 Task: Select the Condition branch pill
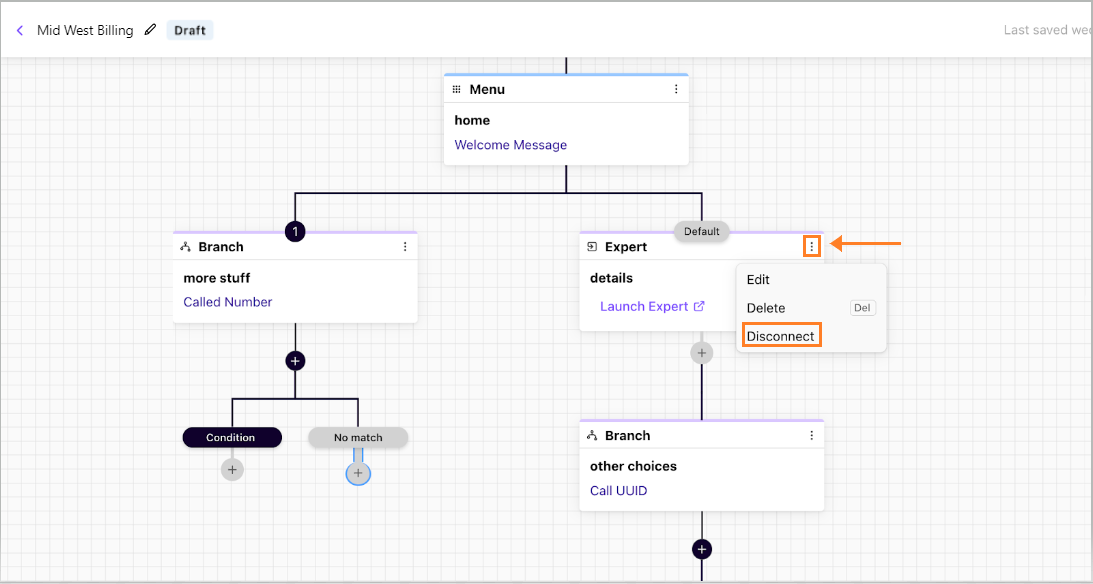click(232, 438)
